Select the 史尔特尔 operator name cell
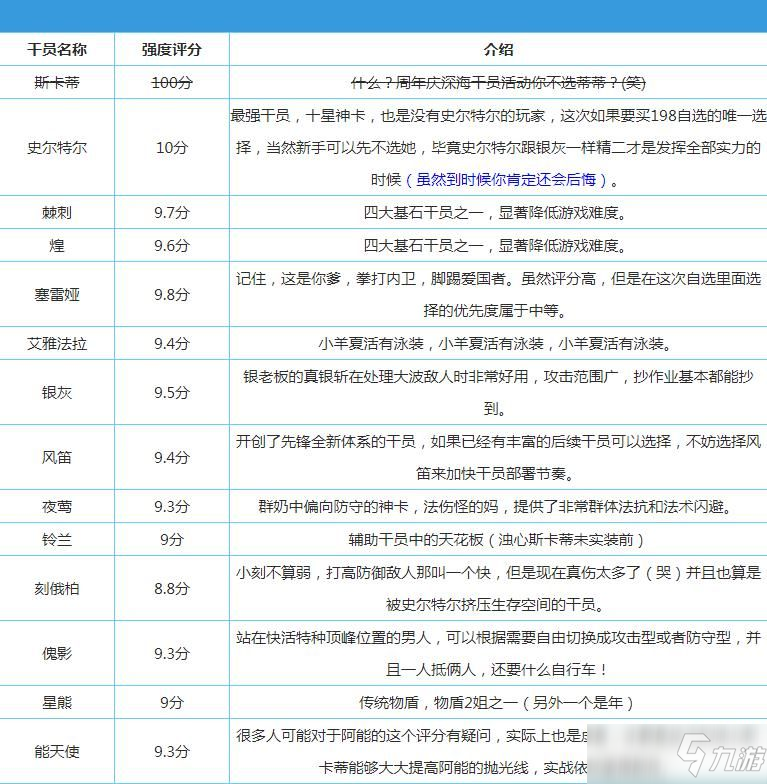The height and width of the screenshot is (784, 767). pyautogui.click(x=57, y=148)
